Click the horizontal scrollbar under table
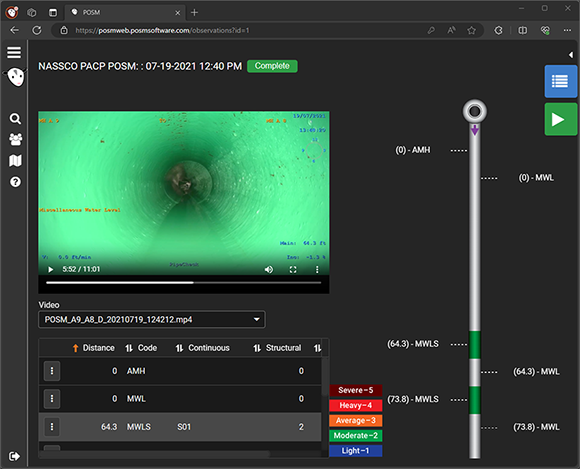Viewport: 580px width, 469px height. 154,453
